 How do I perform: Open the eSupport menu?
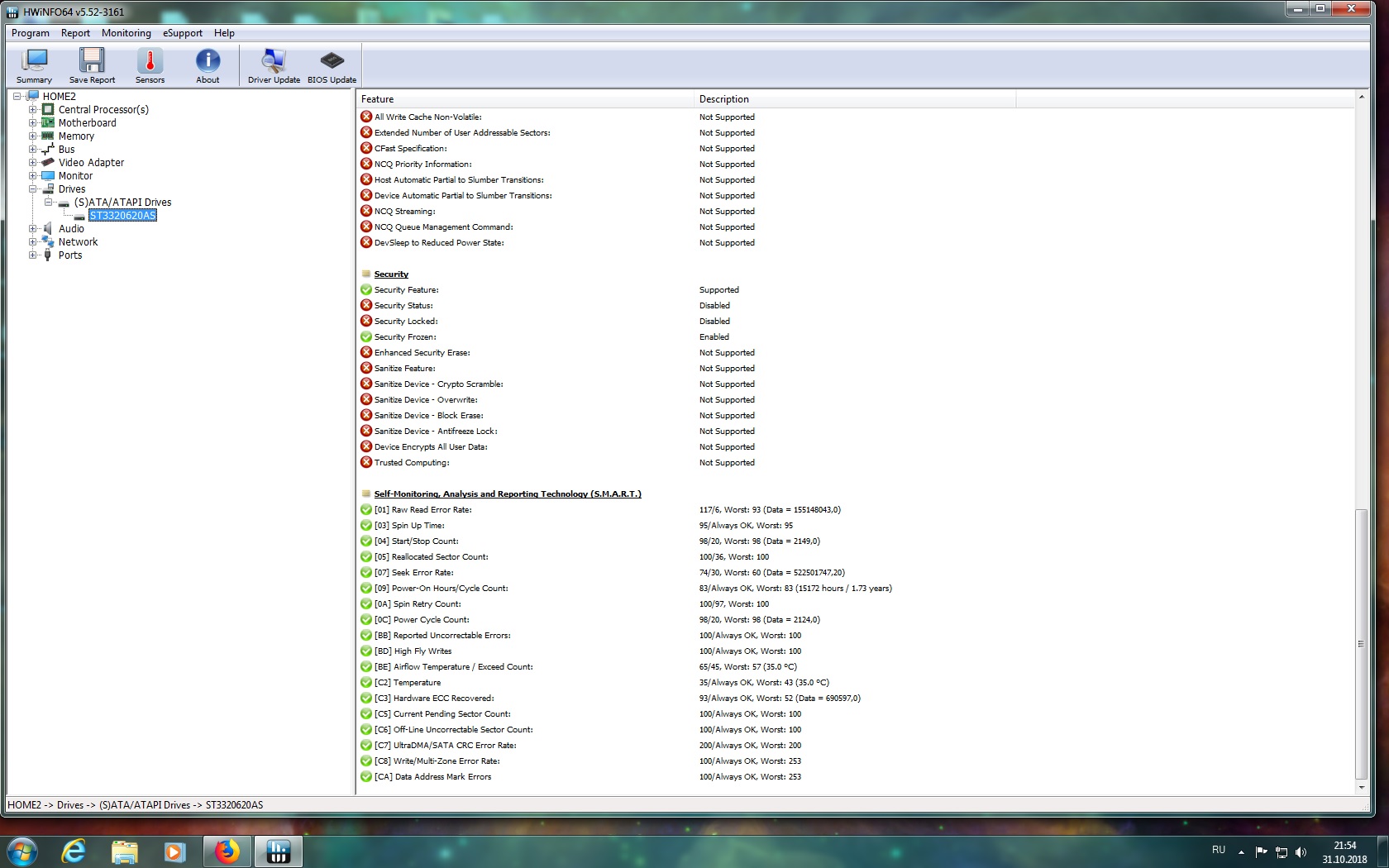[x=183, y=33]
